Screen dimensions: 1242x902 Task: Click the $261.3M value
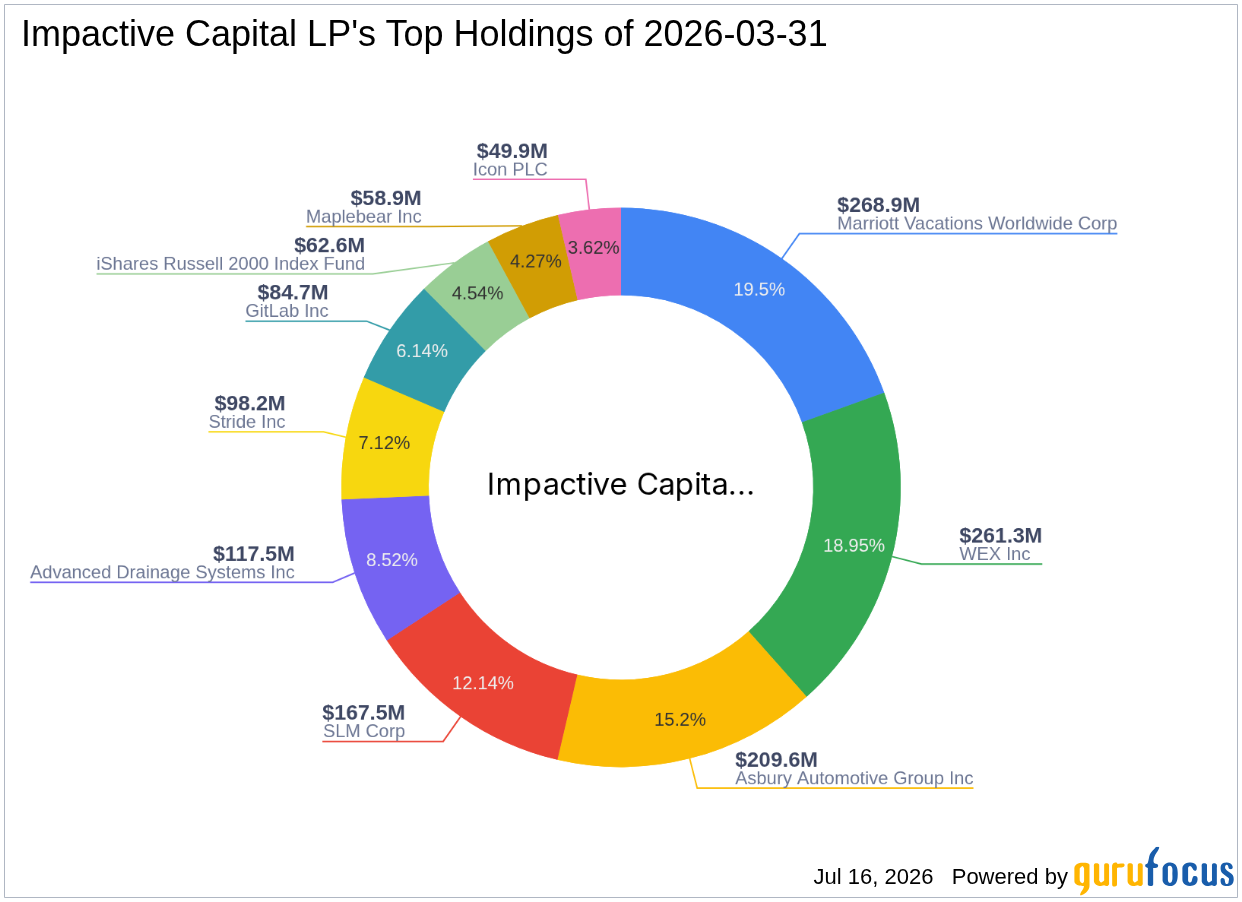point(1001,535)
